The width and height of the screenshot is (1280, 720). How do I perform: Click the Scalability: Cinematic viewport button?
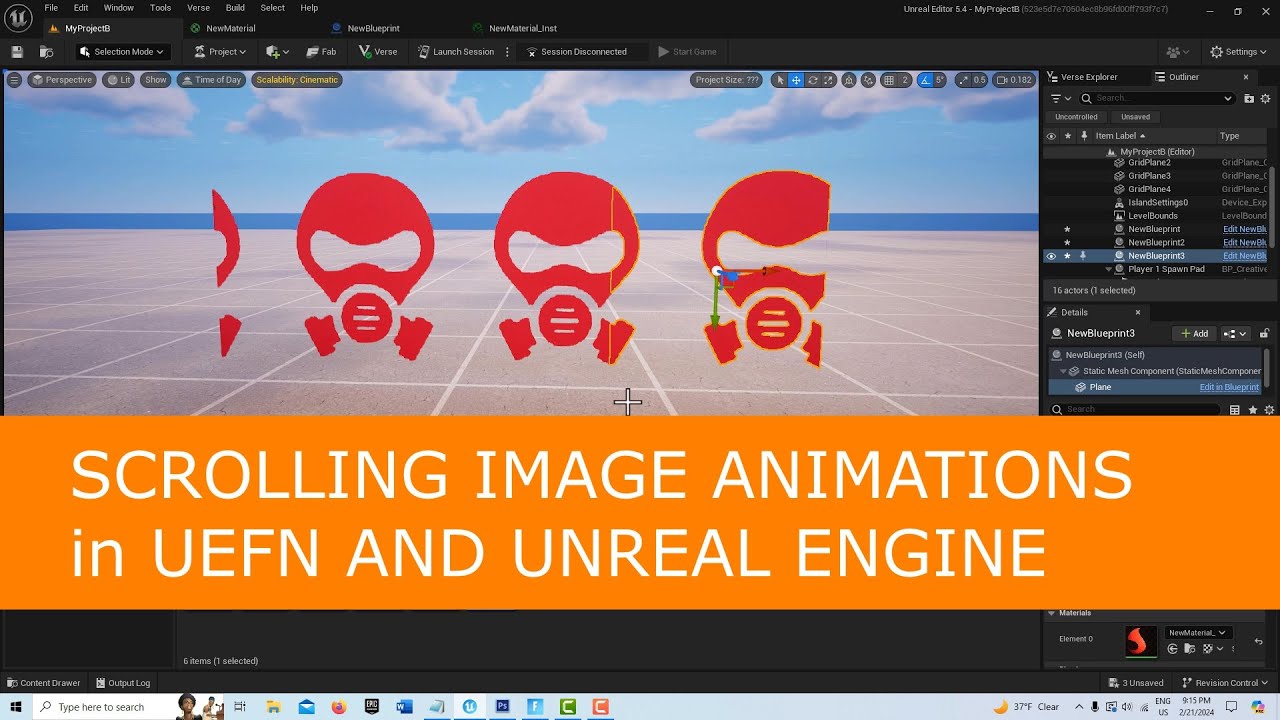(x=297, y=80)
